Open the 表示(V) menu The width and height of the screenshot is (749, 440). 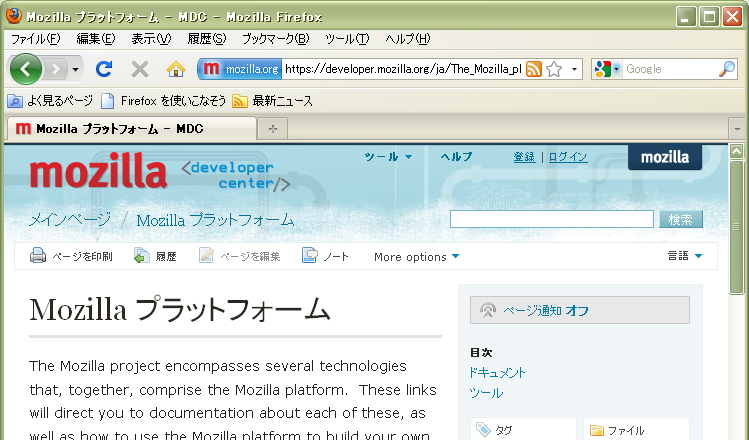(x=151, y=39)
